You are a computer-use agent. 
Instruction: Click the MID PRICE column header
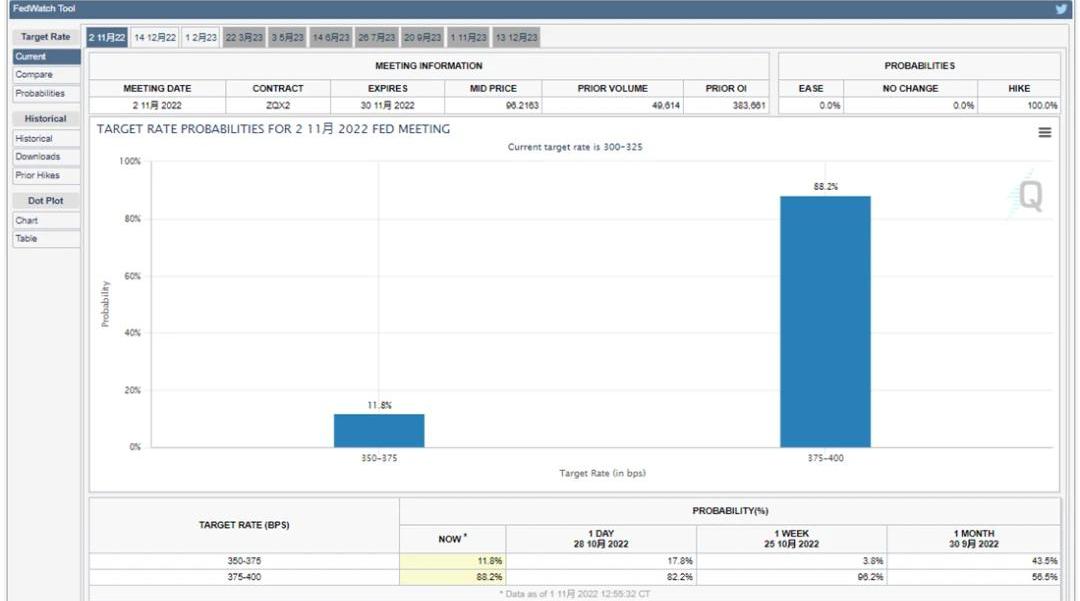pyautogui.click(x=493, y=88)
